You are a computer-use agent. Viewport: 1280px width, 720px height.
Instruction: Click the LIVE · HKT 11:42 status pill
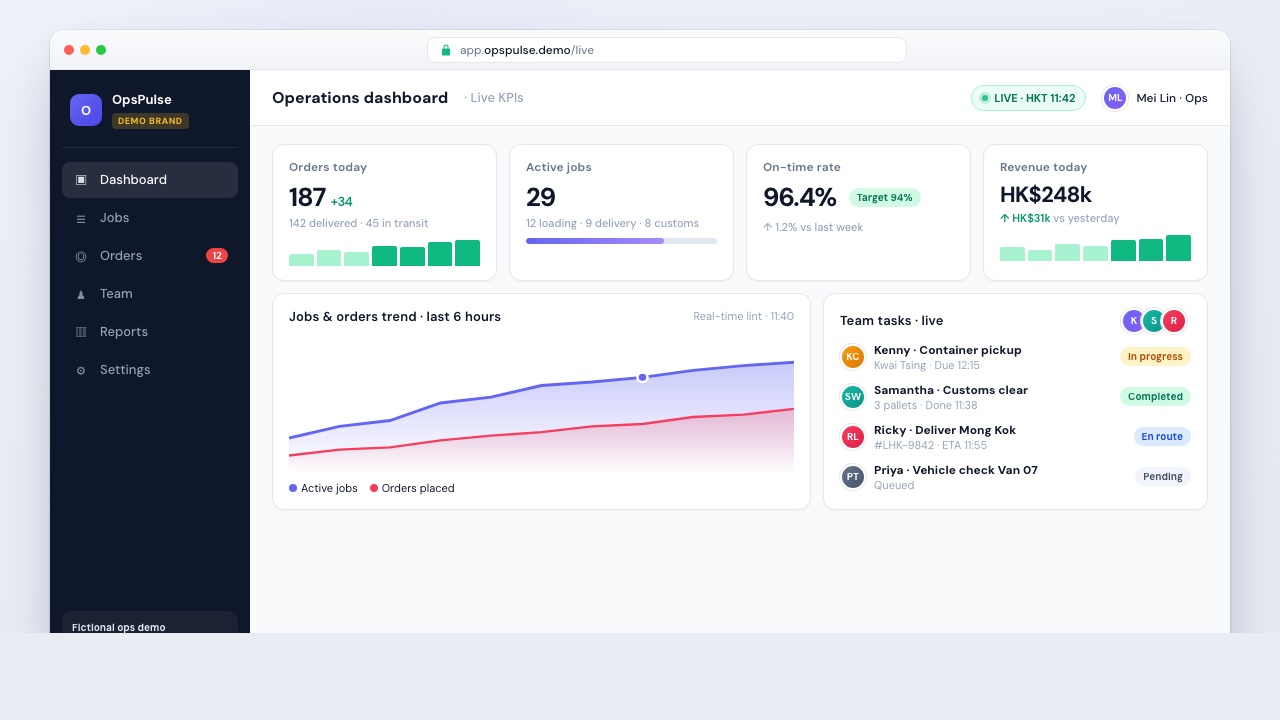click(1028, 98)
